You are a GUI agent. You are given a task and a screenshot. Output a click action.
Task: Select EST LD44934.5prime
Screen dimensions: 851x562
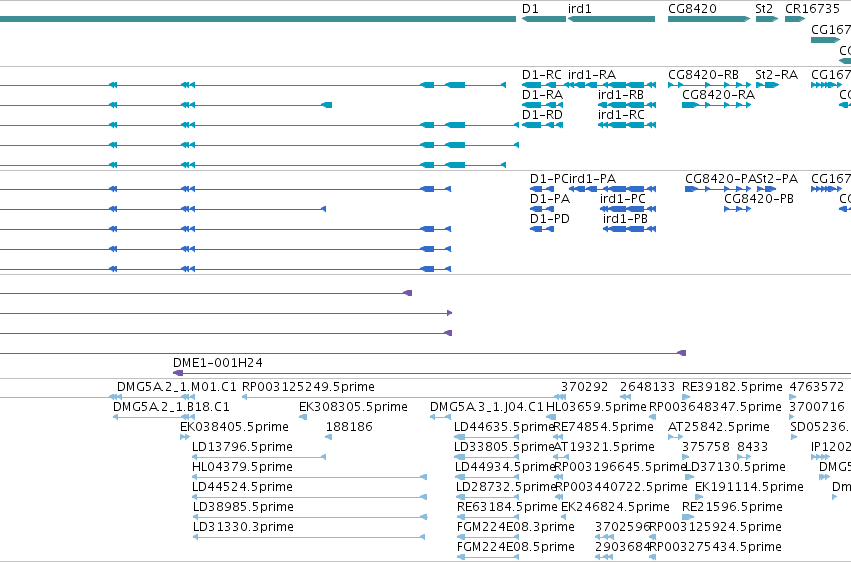[x=487, y=478]
